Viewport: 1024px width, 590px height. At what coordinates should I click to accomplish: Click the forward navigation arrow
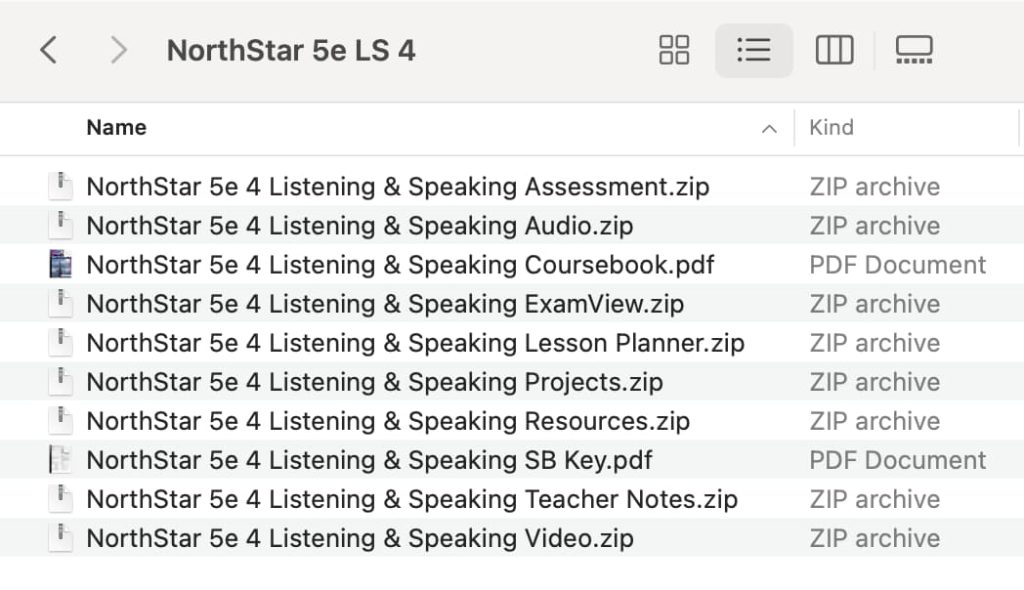click(x=117, y=49)
